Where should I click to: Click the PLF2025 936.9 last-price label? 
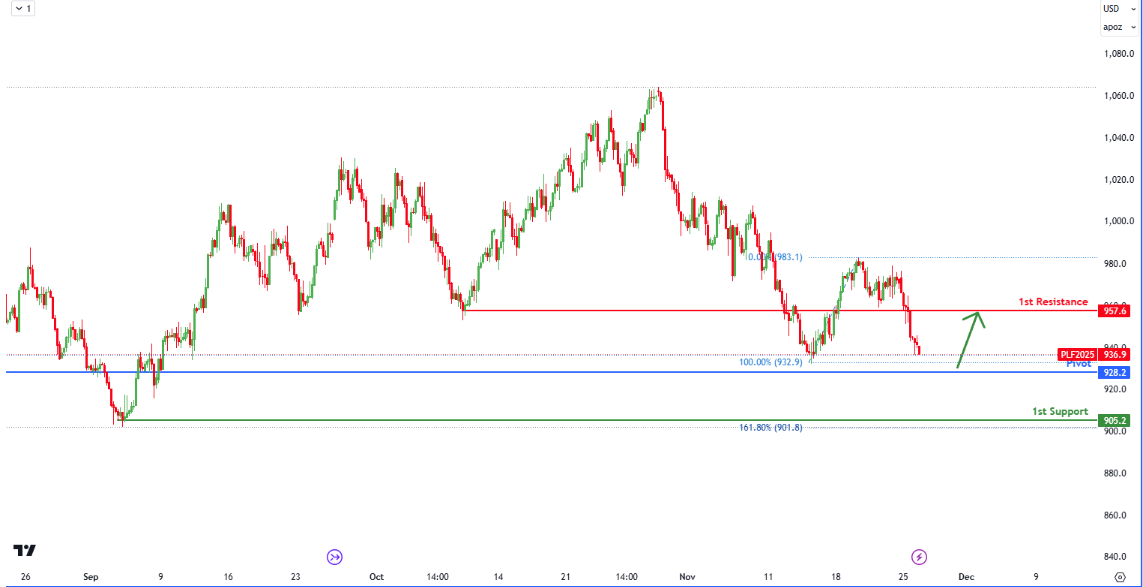(x=1096, y=354)
